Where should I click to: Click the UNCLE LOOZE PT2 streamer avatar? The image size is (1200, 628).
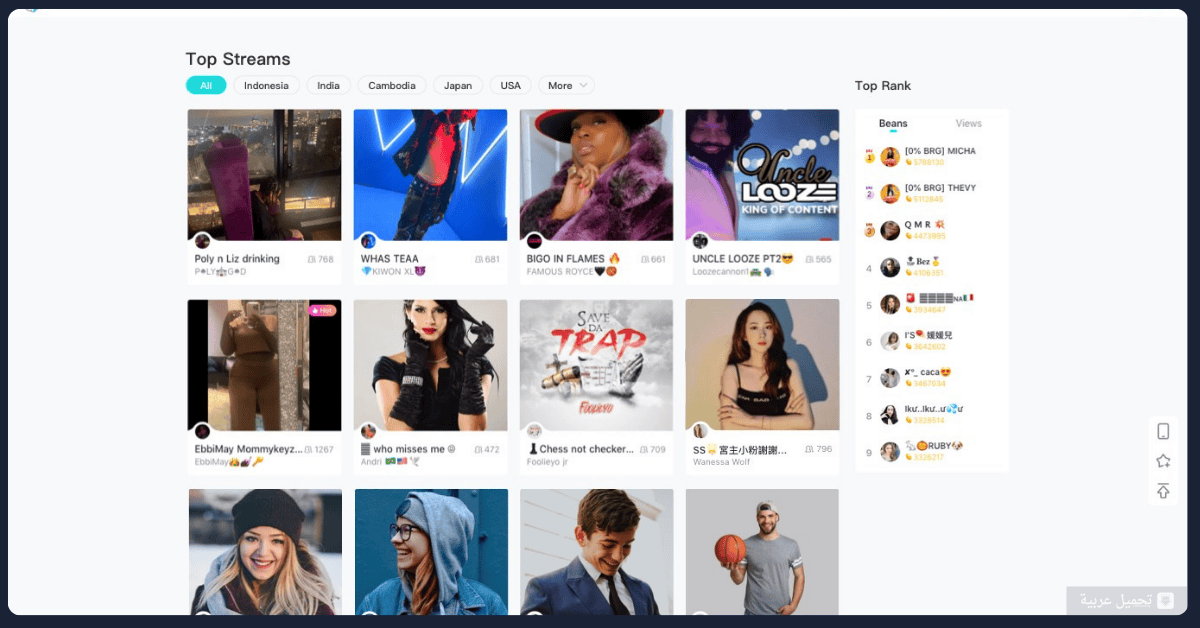pyautogui.click(x=700, y=241)
